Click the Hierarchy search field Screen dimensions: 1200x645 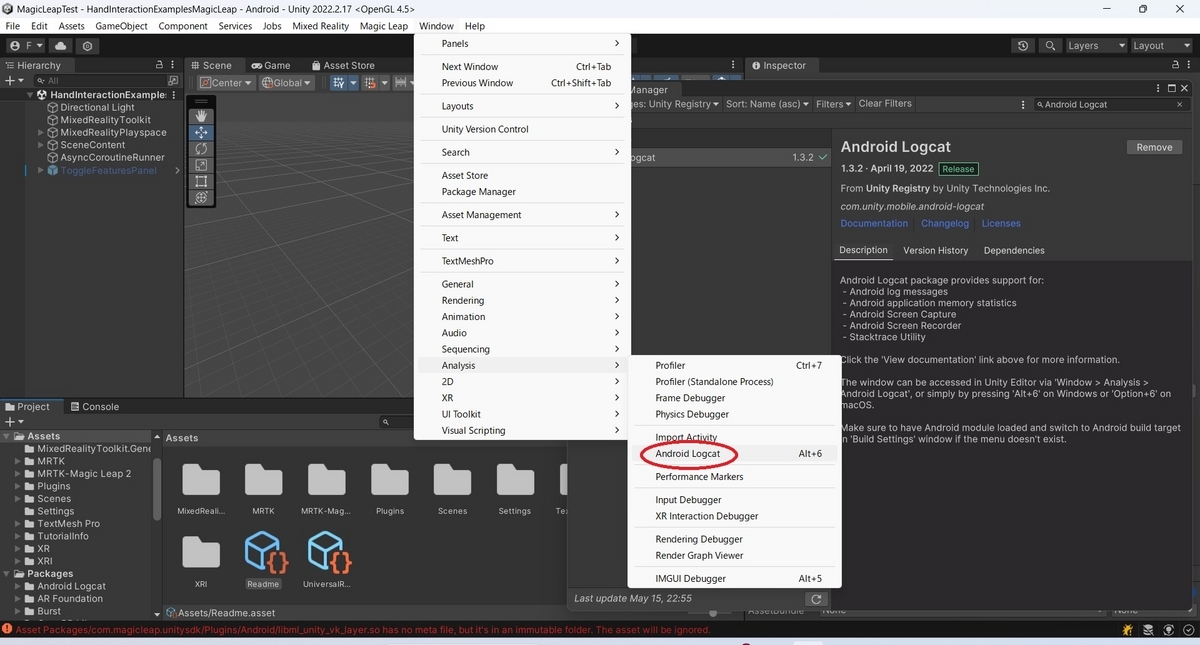tap(98, 80)
